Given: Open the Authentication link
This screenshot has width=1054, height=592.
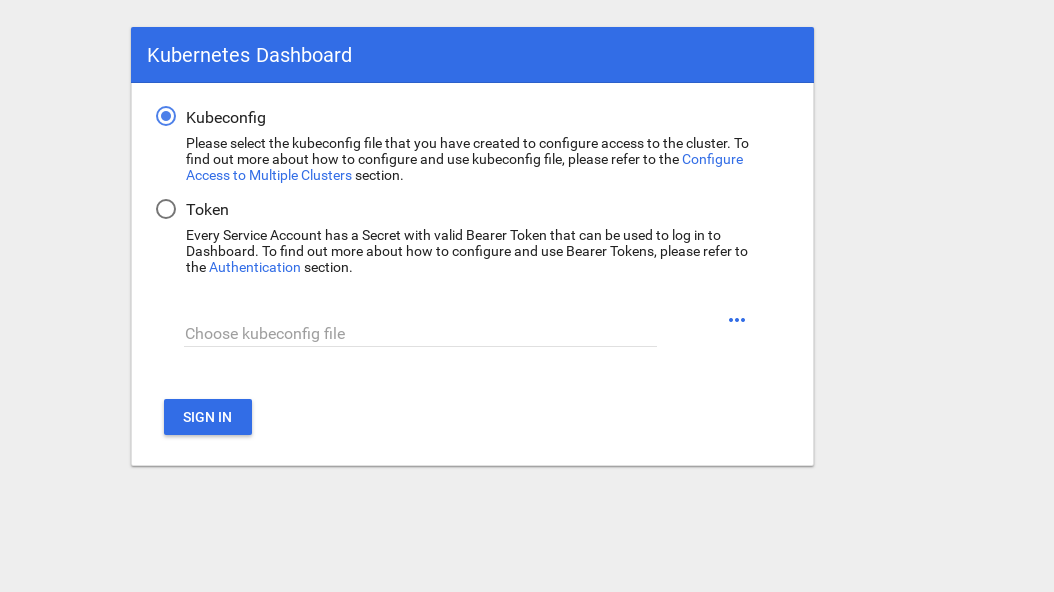Looking at the screenshot, I should tap(255, 267).
